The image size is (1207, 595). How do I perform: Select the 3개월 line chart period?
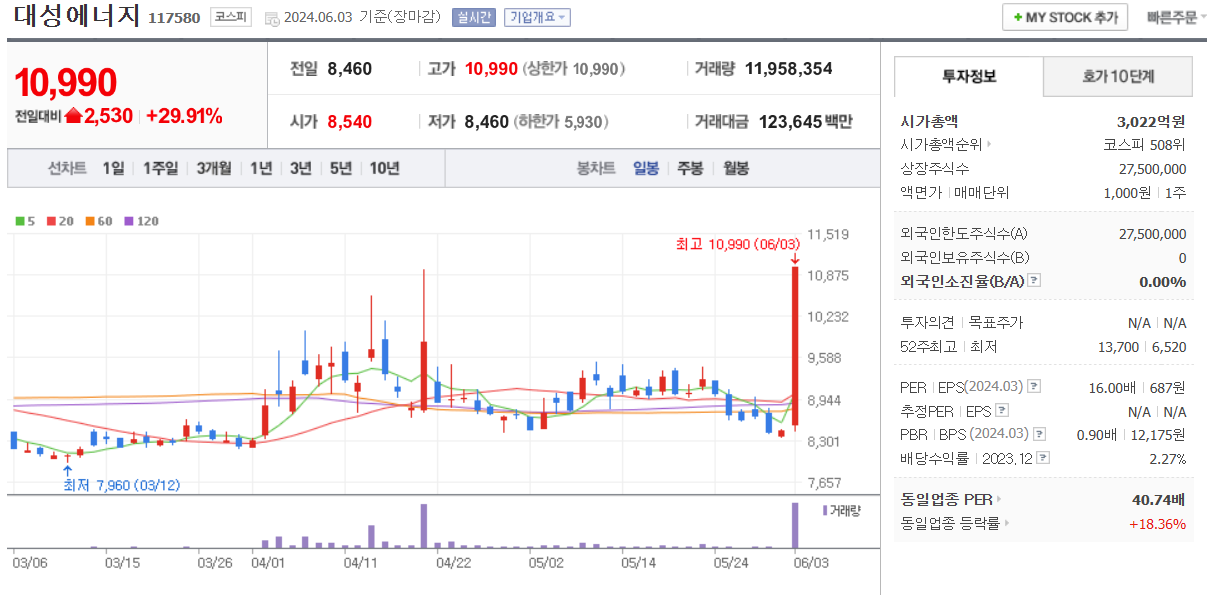tap(214, 168)
